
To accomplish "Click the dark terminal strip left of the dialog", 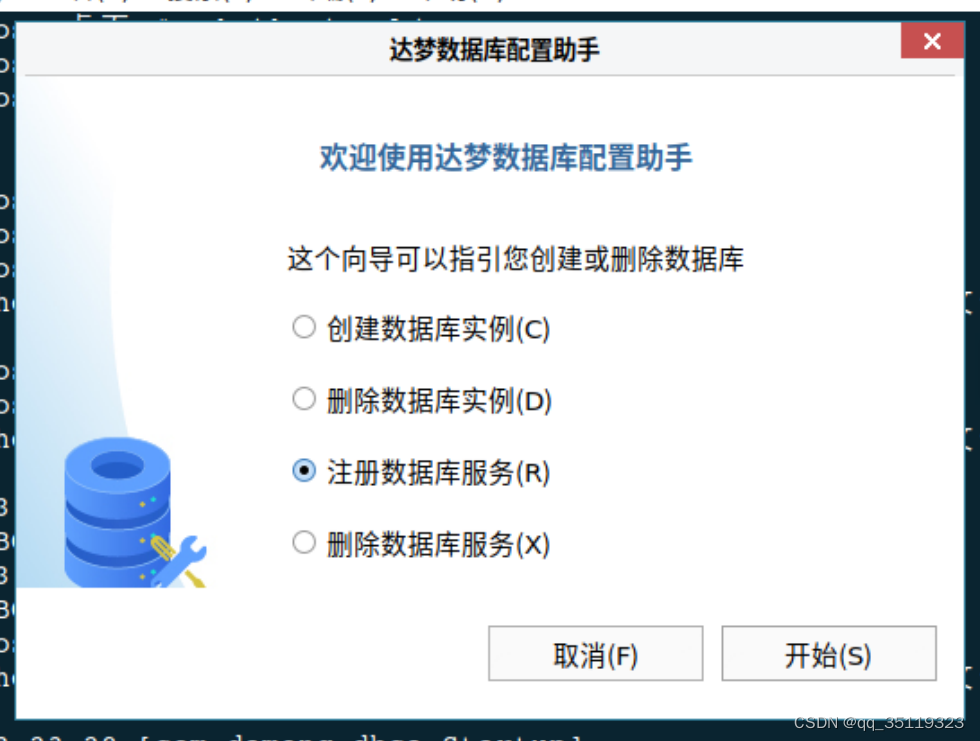I will coord(7,375).
